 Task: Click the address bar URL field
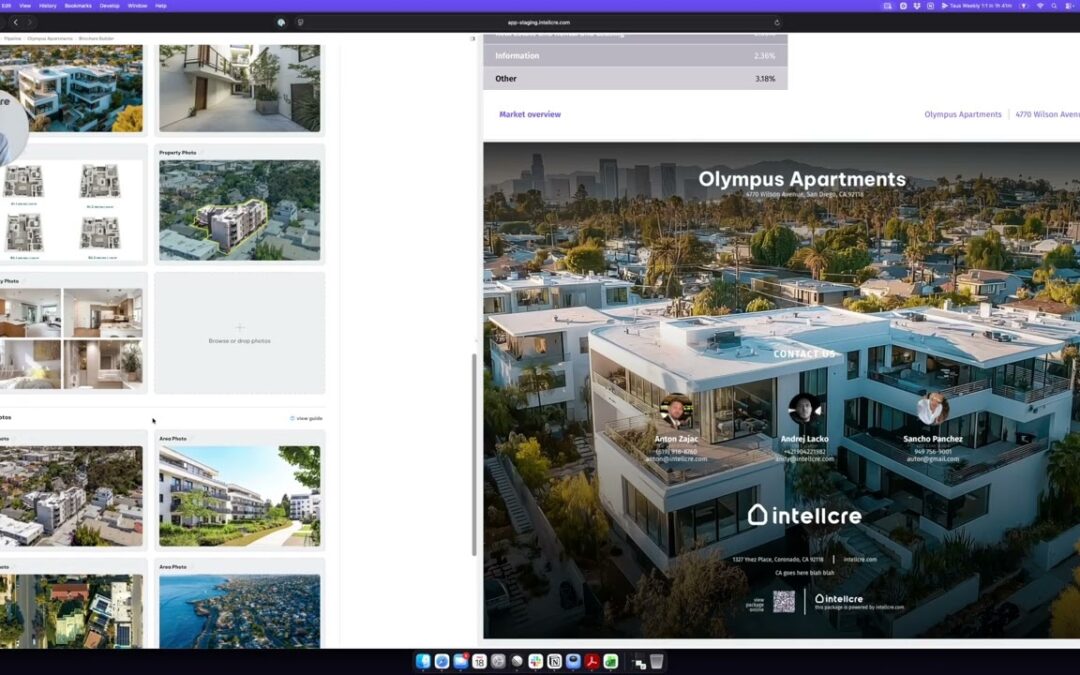(538, 23)
